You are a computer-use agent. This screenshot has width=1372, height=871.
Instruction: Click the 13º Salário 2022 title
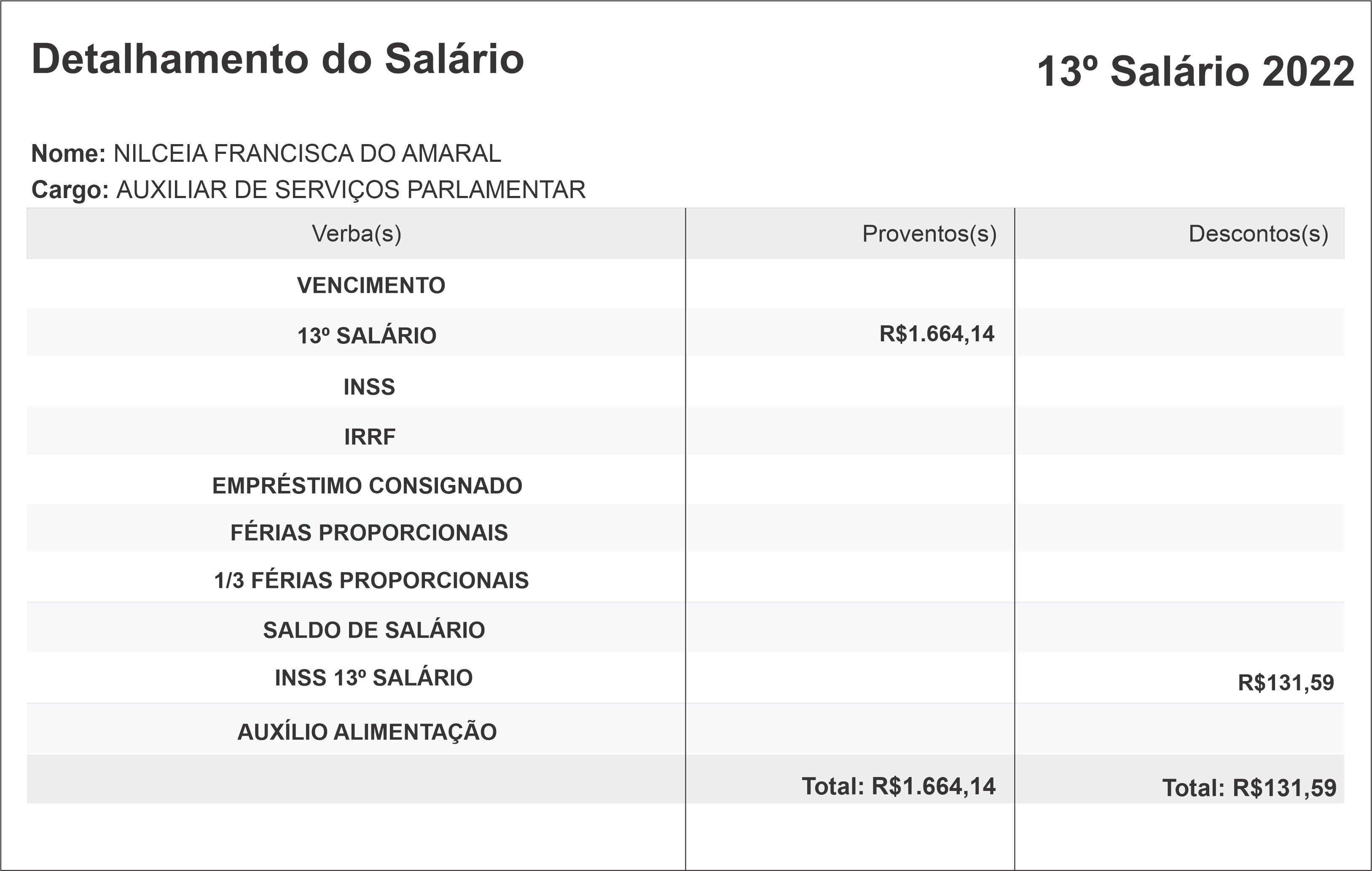click(x=1195, y=72)
